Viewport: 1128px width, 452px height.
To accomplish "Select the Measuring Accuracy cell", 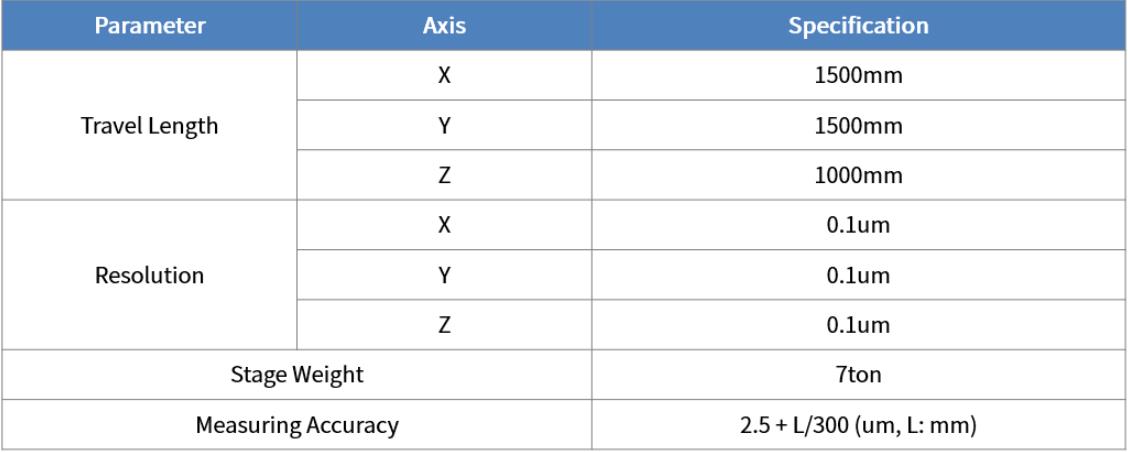I will 297,425.
